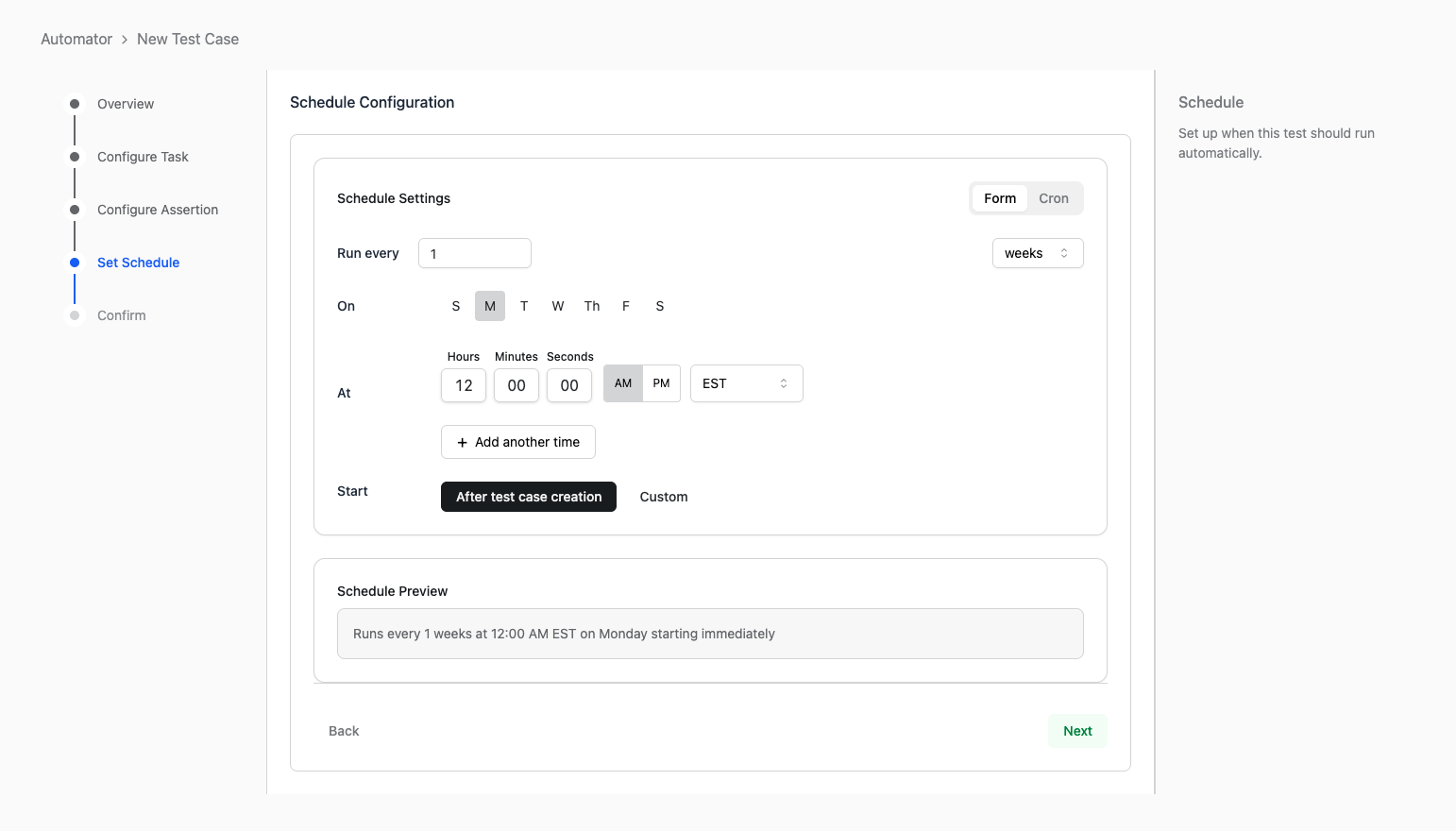Toggle Sunday in the day selector
Image resolution: width=1456 pixels, height=831 pixels.
click(456, 306)
